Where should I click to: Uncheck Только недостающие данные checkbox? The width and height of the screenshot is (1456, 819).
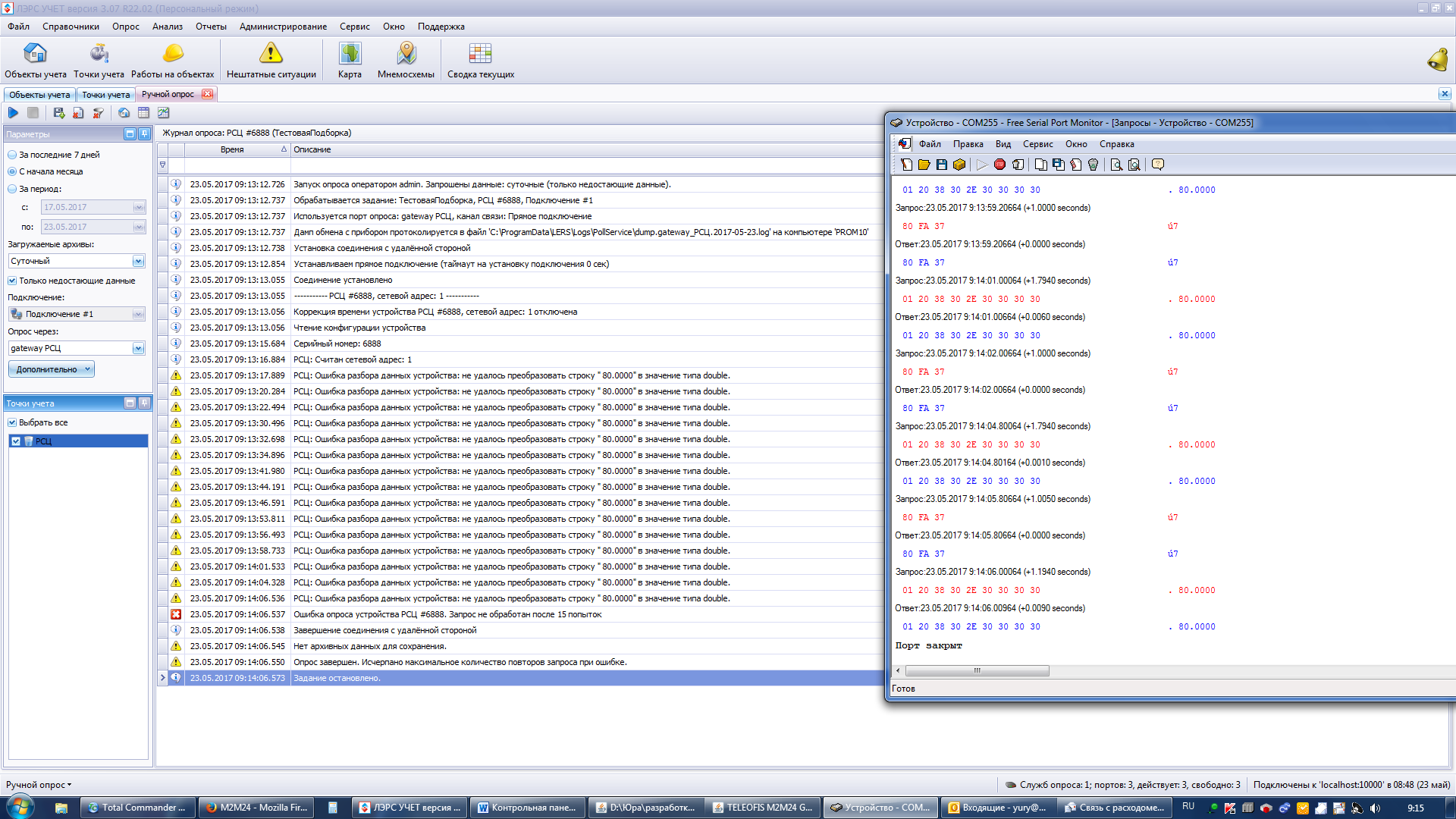(13, 281)
